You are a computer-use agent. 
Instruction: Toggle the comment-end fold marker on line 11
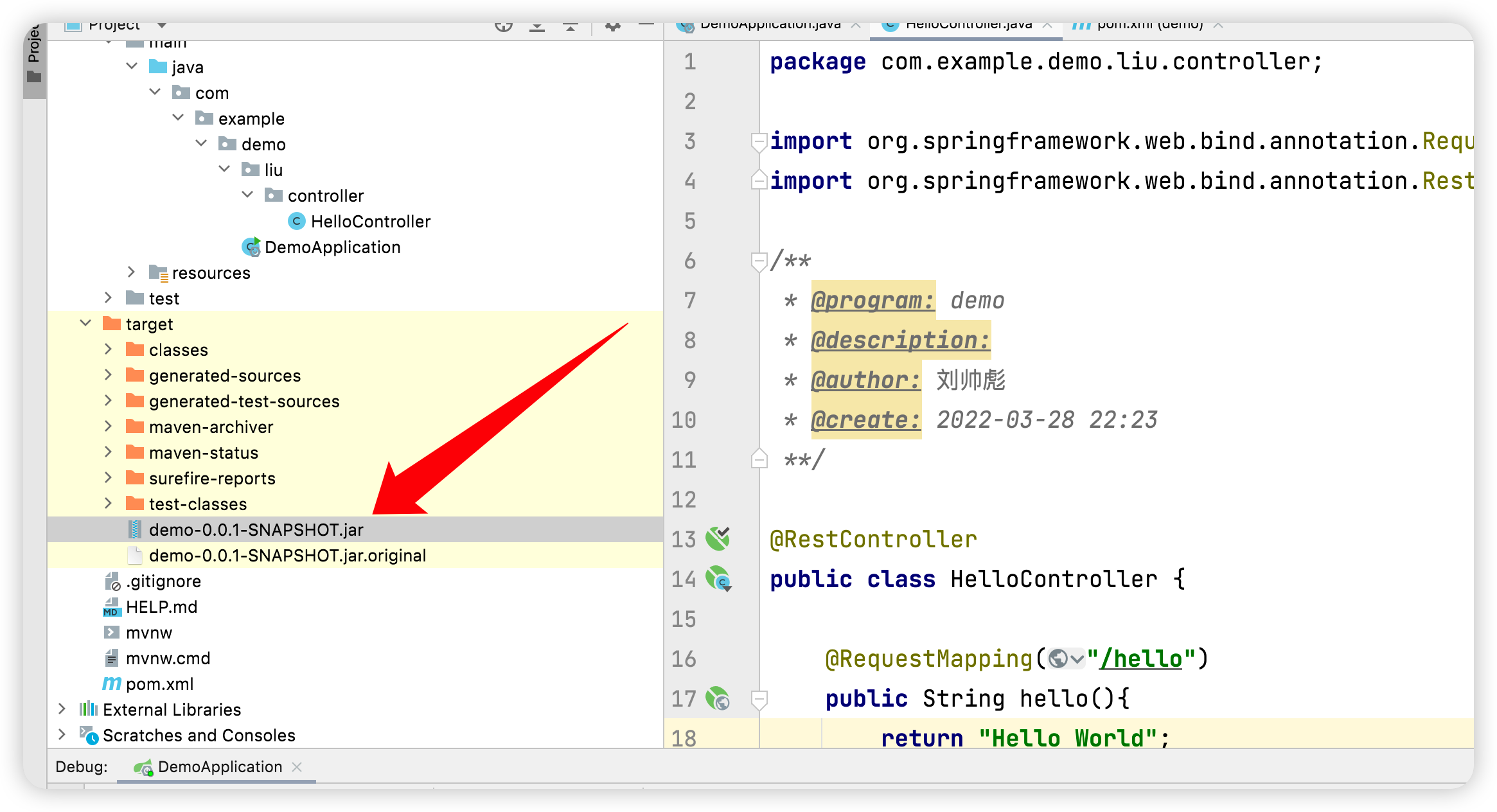(x=759, y=459)
